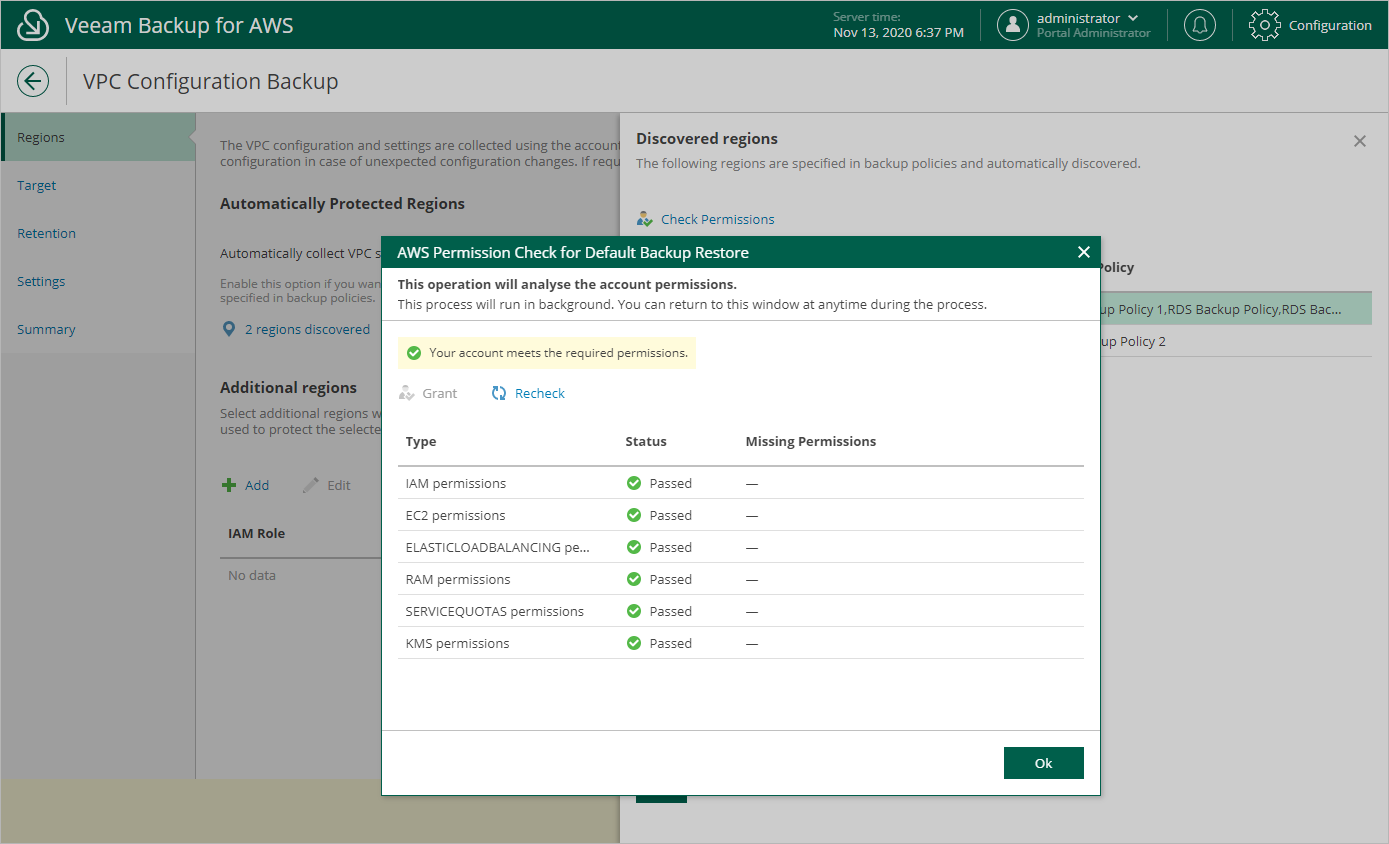Close the Discovered regions panel
The width and height of the screenshot is (1389, 844).
(x=1359, y=141)
